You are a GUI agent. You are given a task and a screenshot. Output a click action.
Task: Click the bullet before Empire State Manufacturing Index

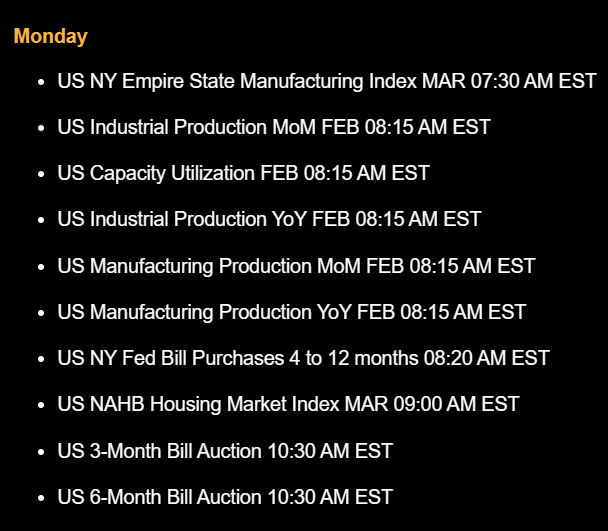[40, 82]
